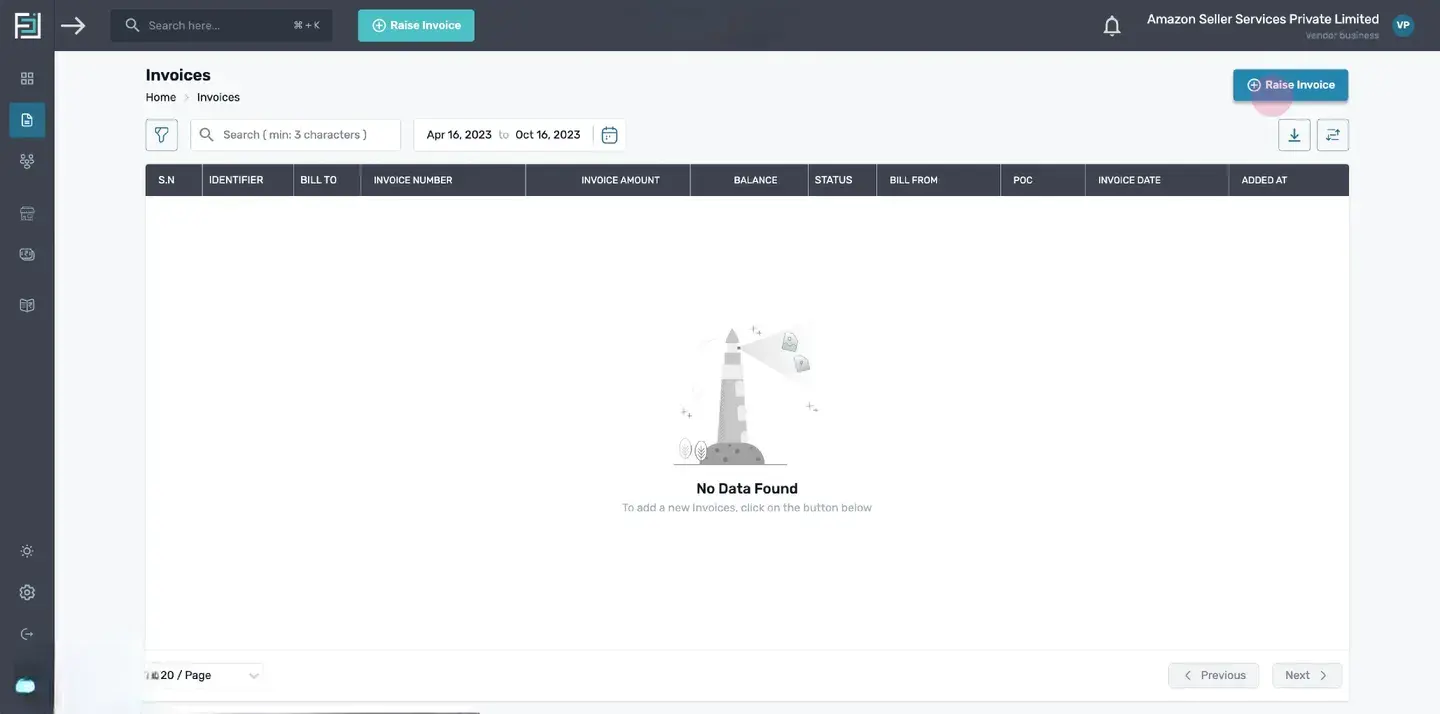The image size is (1440, 714).
Task: Click the INVOICE AMOUNT column header
Action: [x=608, y=180]
